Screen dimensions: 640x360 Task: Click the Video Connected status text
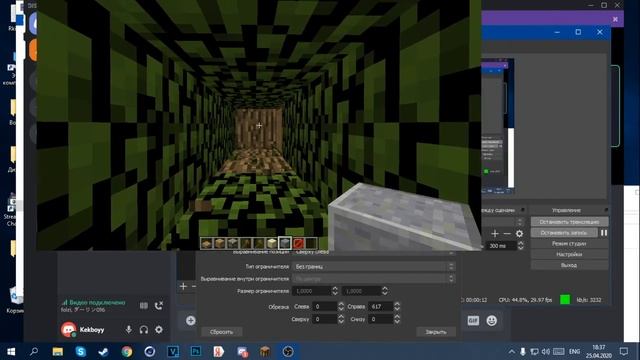pos(97,303)
